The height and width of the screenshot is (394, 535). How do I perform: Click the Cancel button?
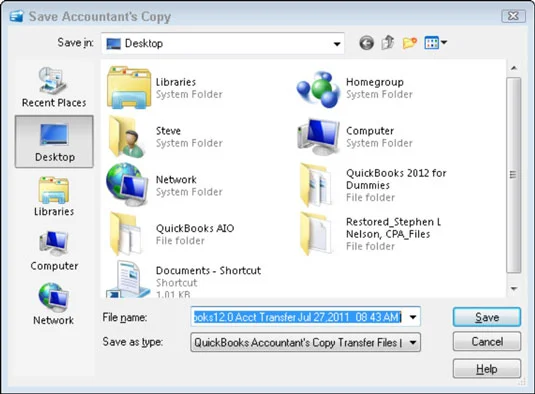pos(487,341)
